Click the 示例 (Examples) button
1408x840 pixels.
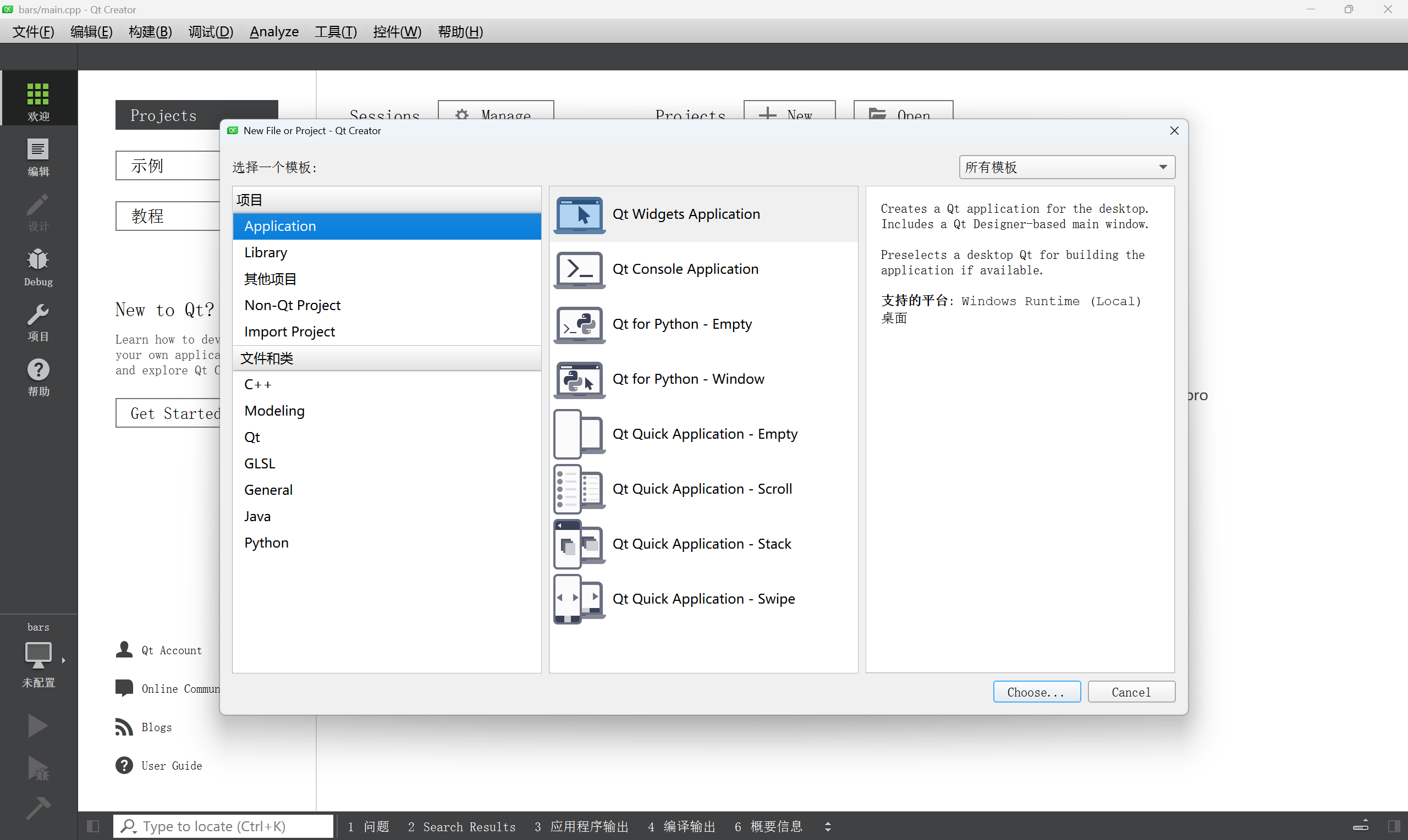[168, 165]
